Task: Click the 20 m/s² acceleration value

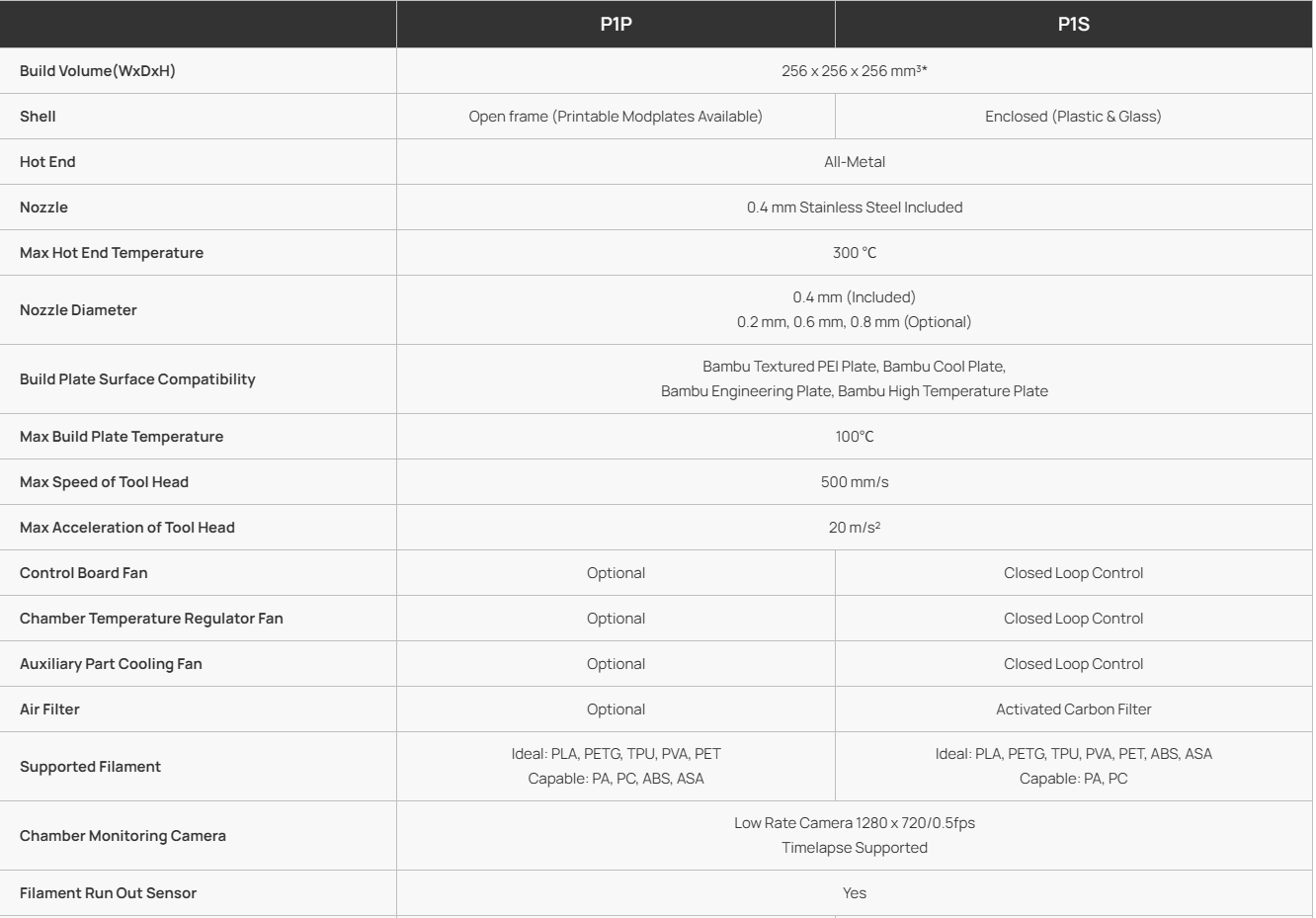Action: point(854,528)
